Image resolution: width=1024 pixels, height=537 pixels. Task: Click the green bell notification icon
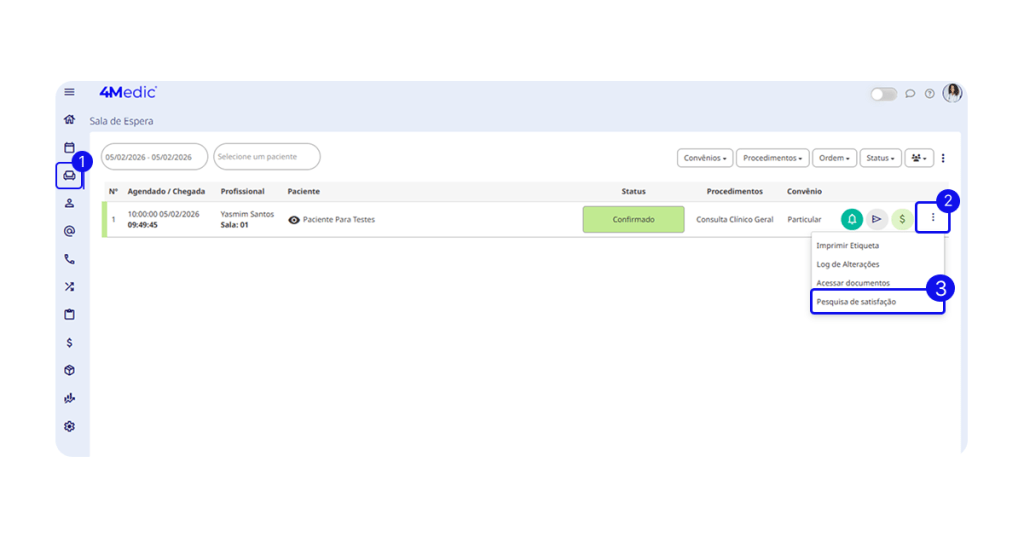(x=852, y=219)
